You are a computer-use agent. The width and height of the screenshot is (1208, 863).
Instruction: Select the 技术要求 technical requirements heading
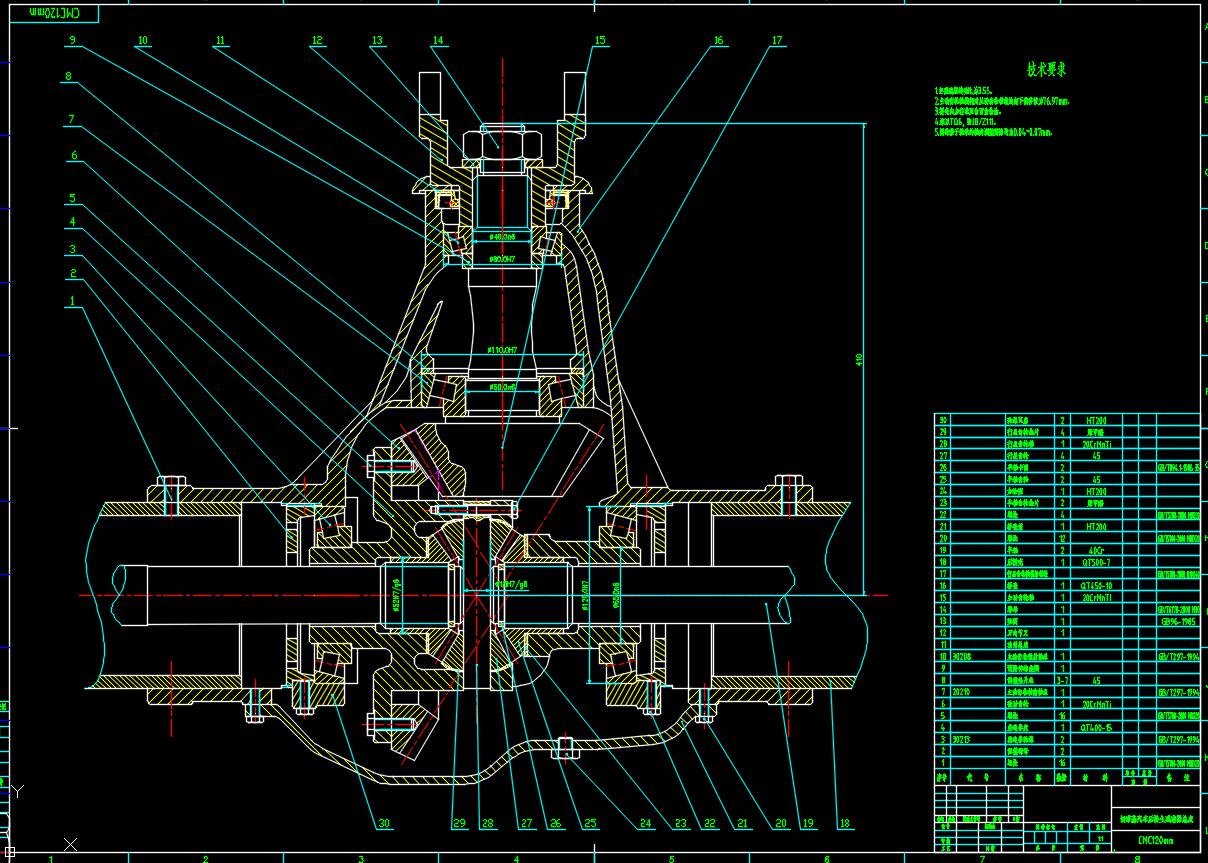point(1046,70)
